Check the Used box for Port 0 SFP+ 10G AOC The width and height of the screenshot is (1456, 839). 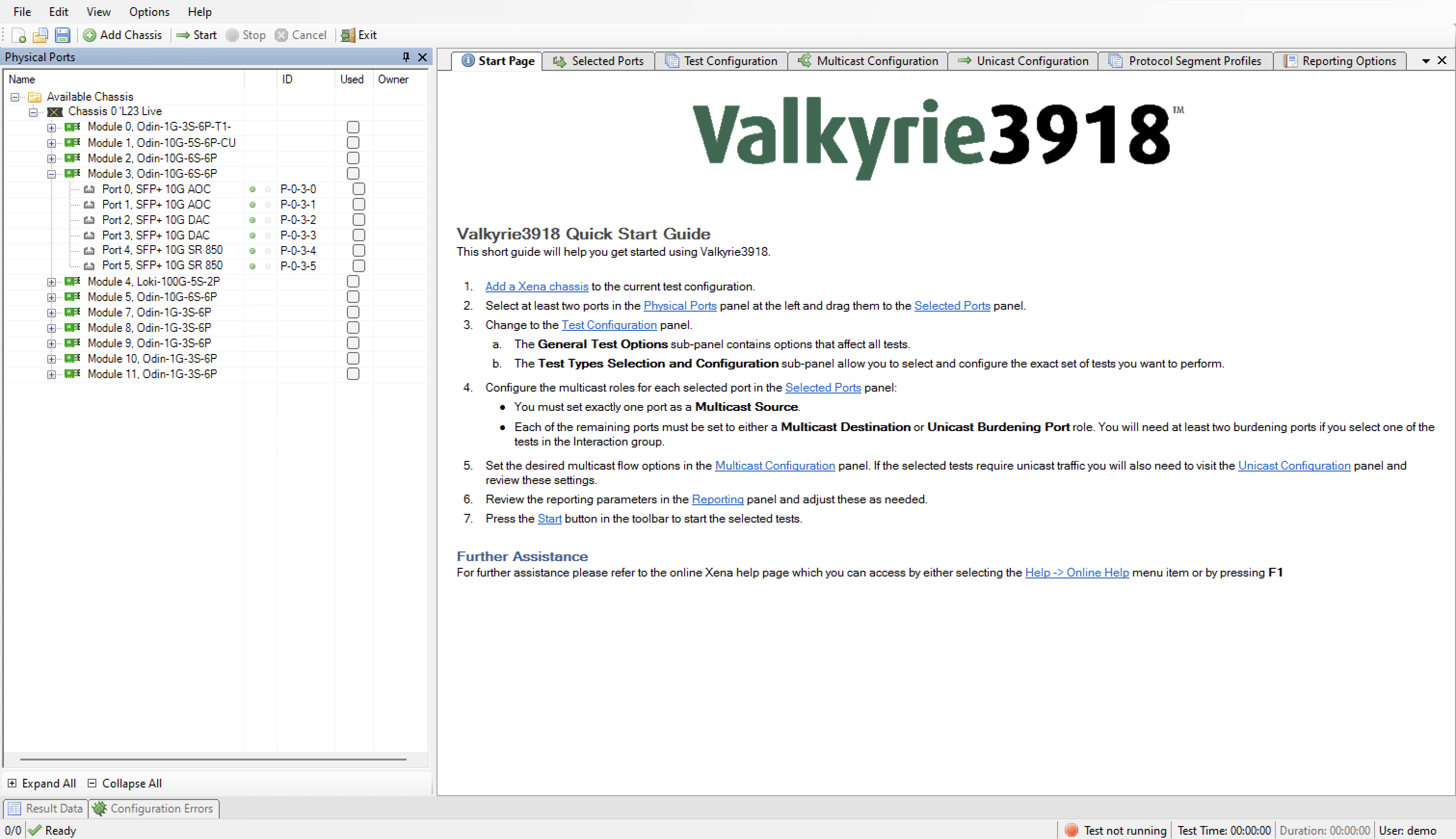pyautogui.click(x=358, y=189)
